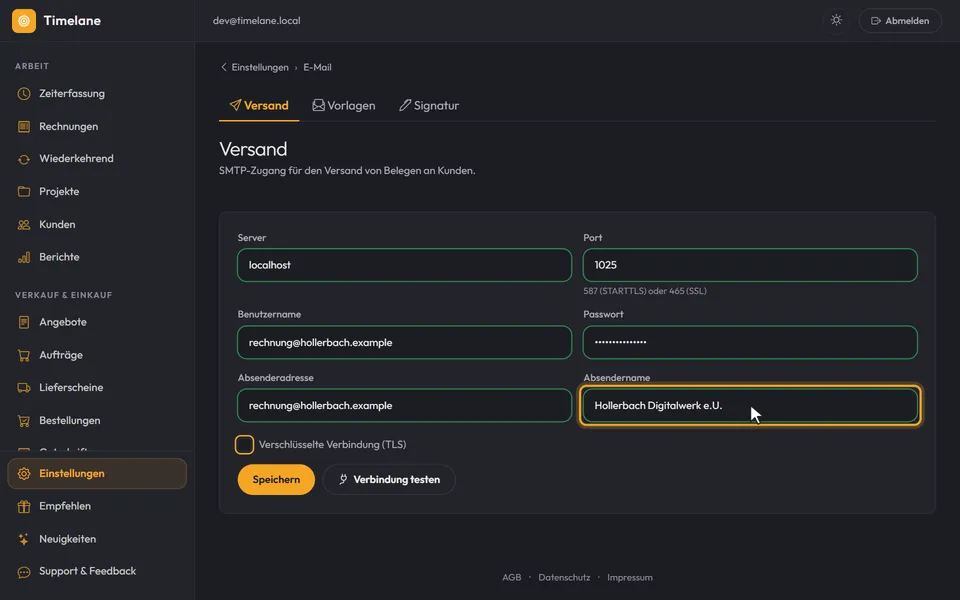Click the pencil icon on Signatur tab
Image resolution: width=960 pixels, height=600 pixels.
[x=405, y=105]
